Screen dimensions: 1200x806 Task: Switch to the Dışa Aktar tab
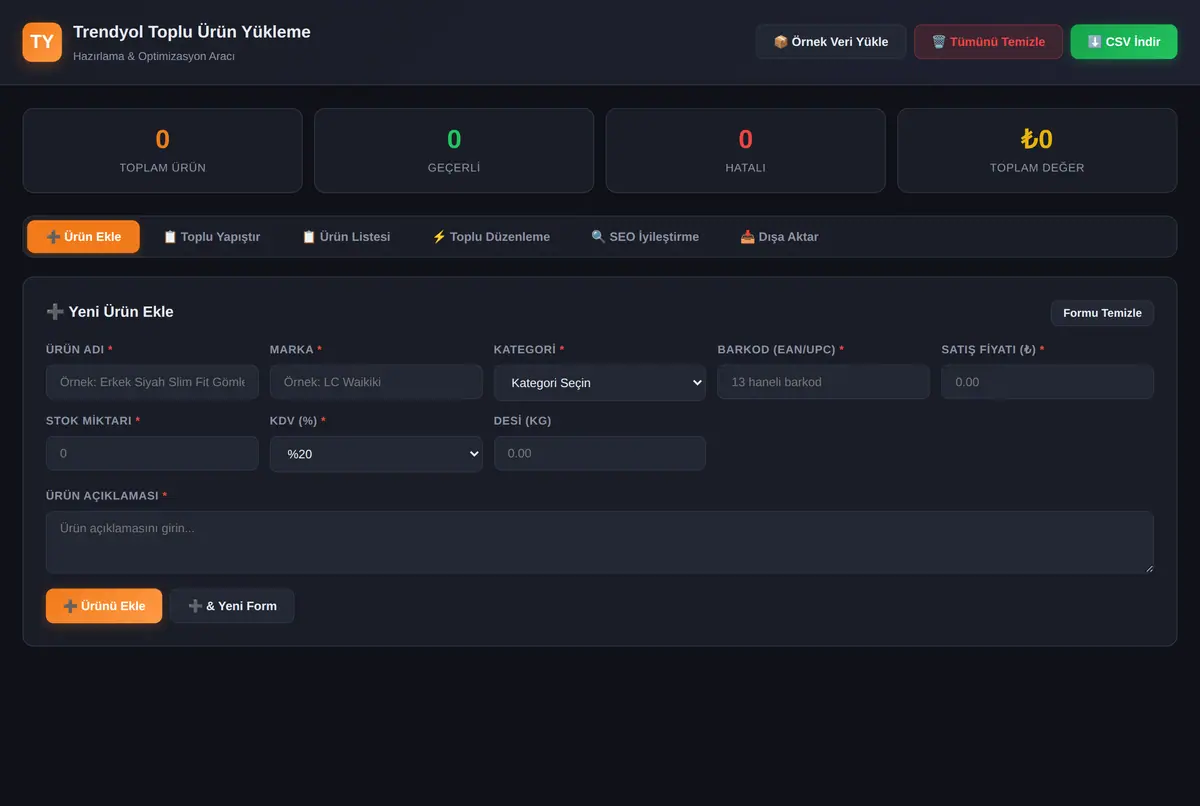pyautogui.click(x=779, y=237)
